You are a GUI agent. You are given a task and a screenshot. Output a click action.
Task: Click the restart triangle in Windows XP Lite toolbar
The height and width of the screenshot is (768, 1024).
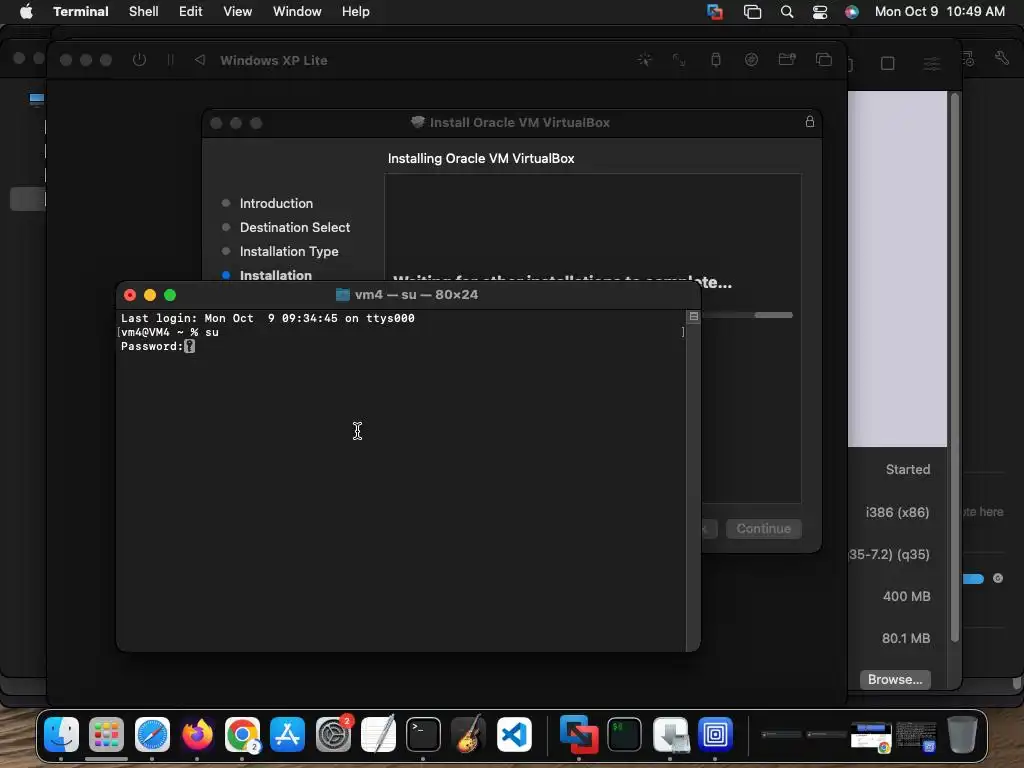pos(200,60)
